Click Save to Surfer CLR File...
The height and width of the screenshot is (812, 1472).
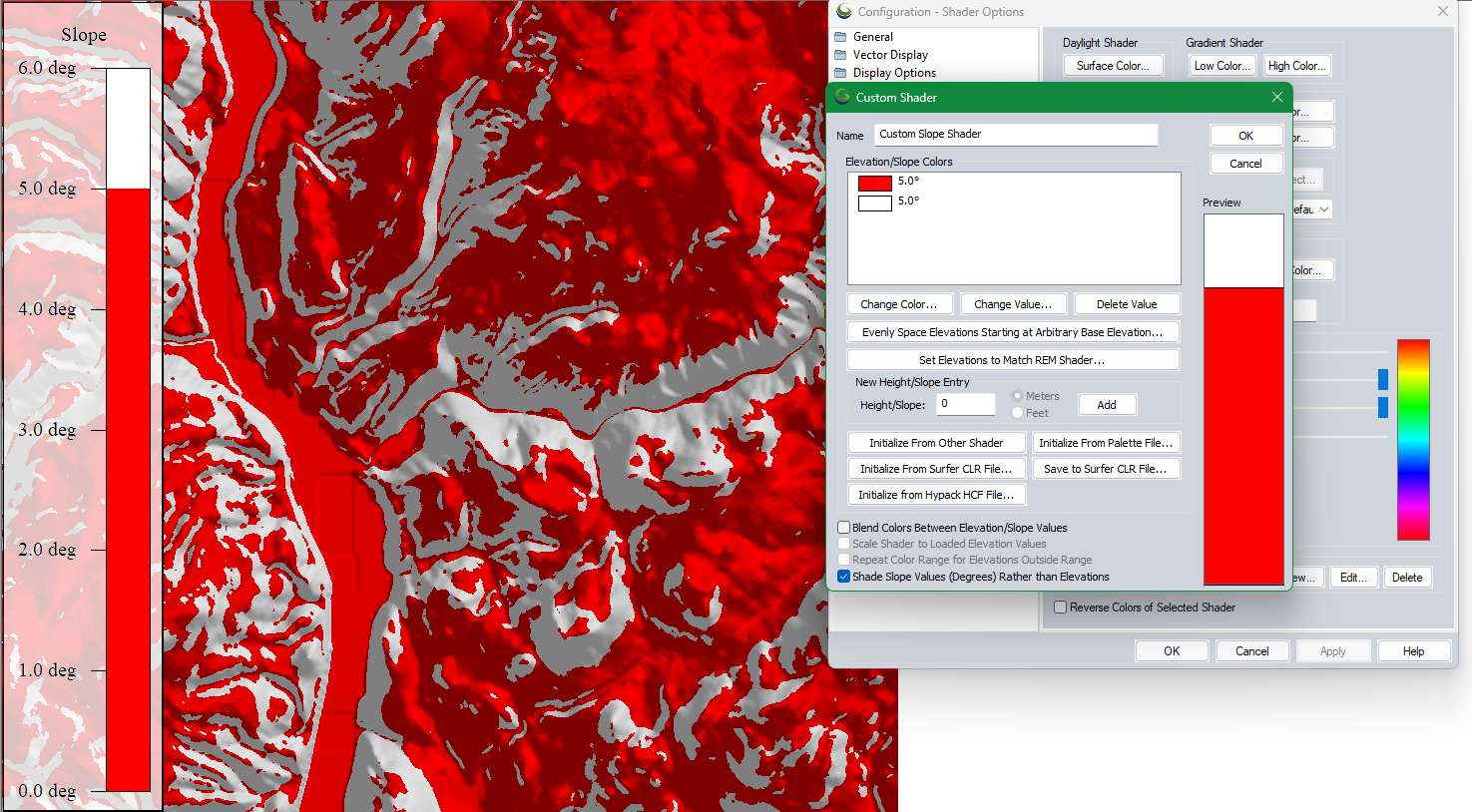[1106, 469]
